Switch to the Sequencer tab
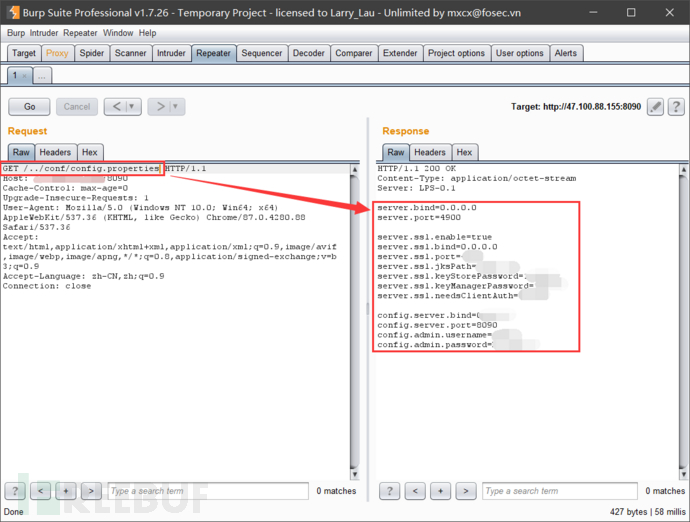The image size is (690, 522). [262, 53]
